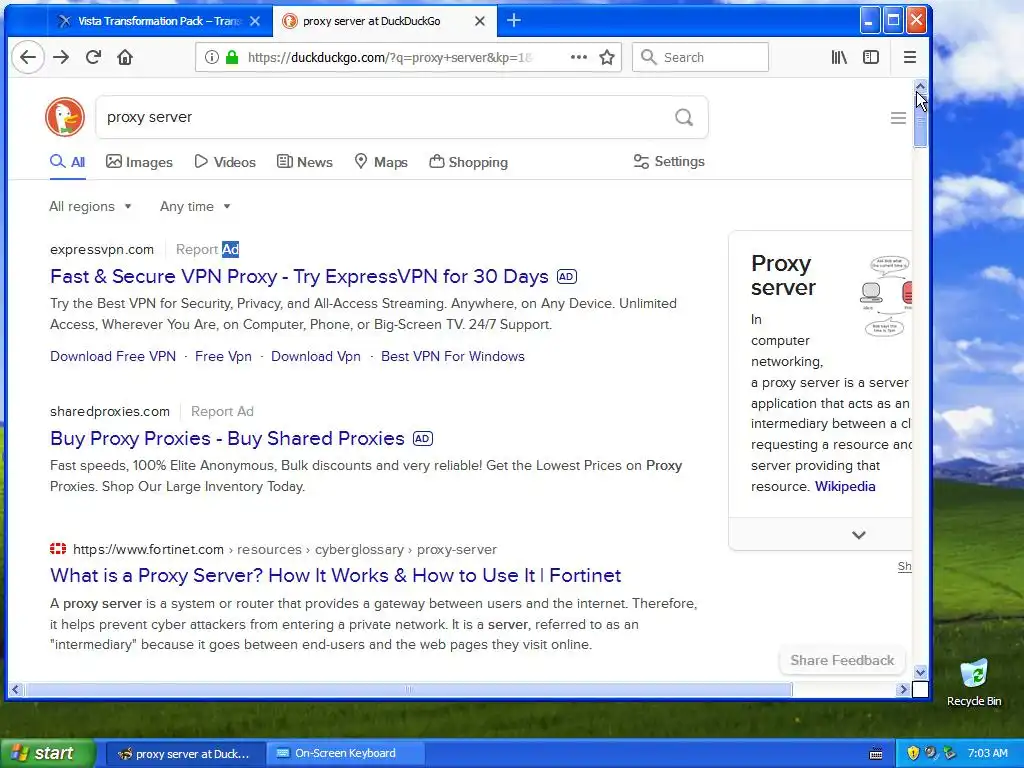Click the horizontal scrollbar left arrow
The width and height of the screenshot is (1024, 768).
click(16, 689)
